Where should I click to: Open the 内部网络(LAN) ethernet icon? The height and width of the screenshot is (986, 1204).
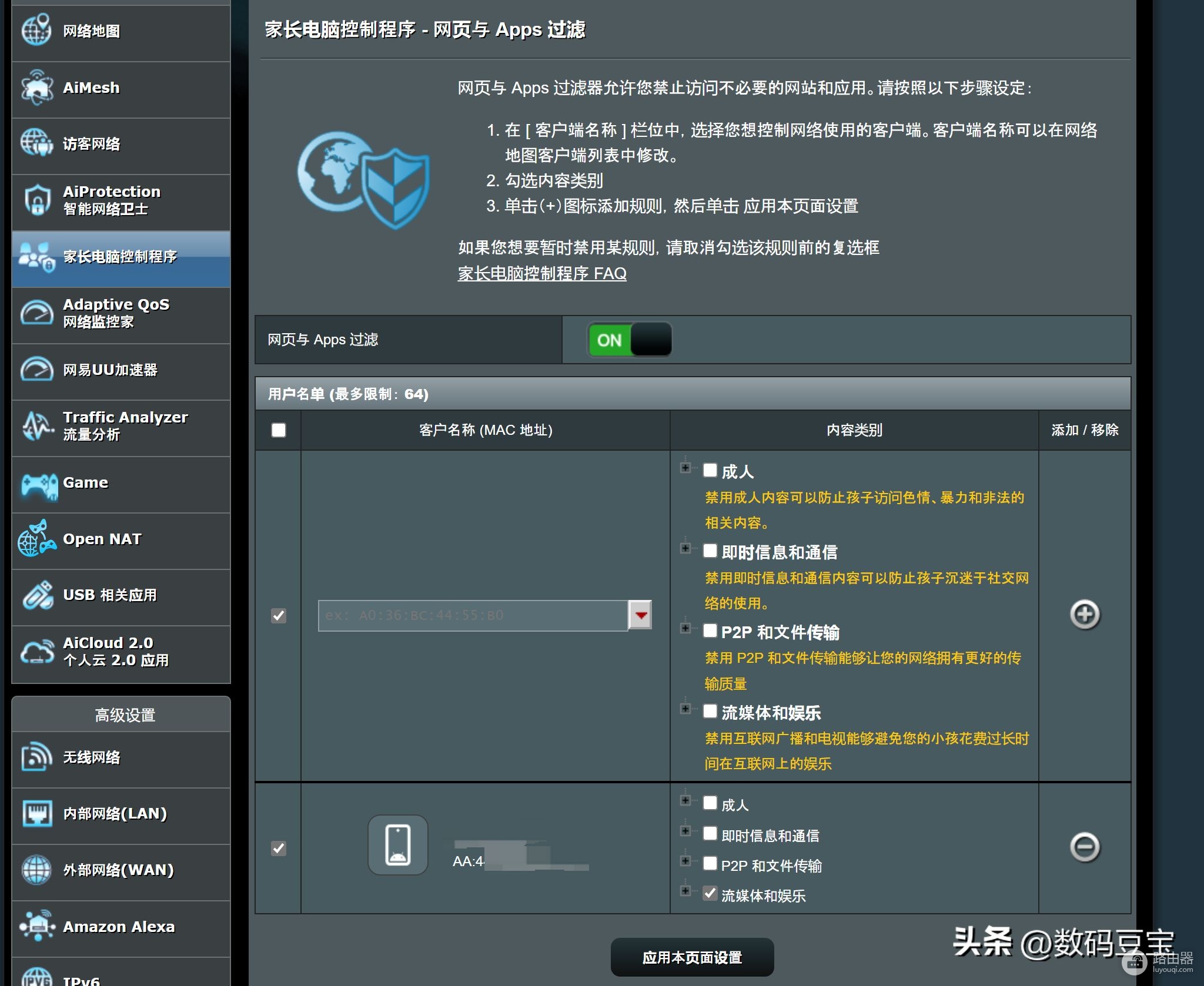point(36,813)
